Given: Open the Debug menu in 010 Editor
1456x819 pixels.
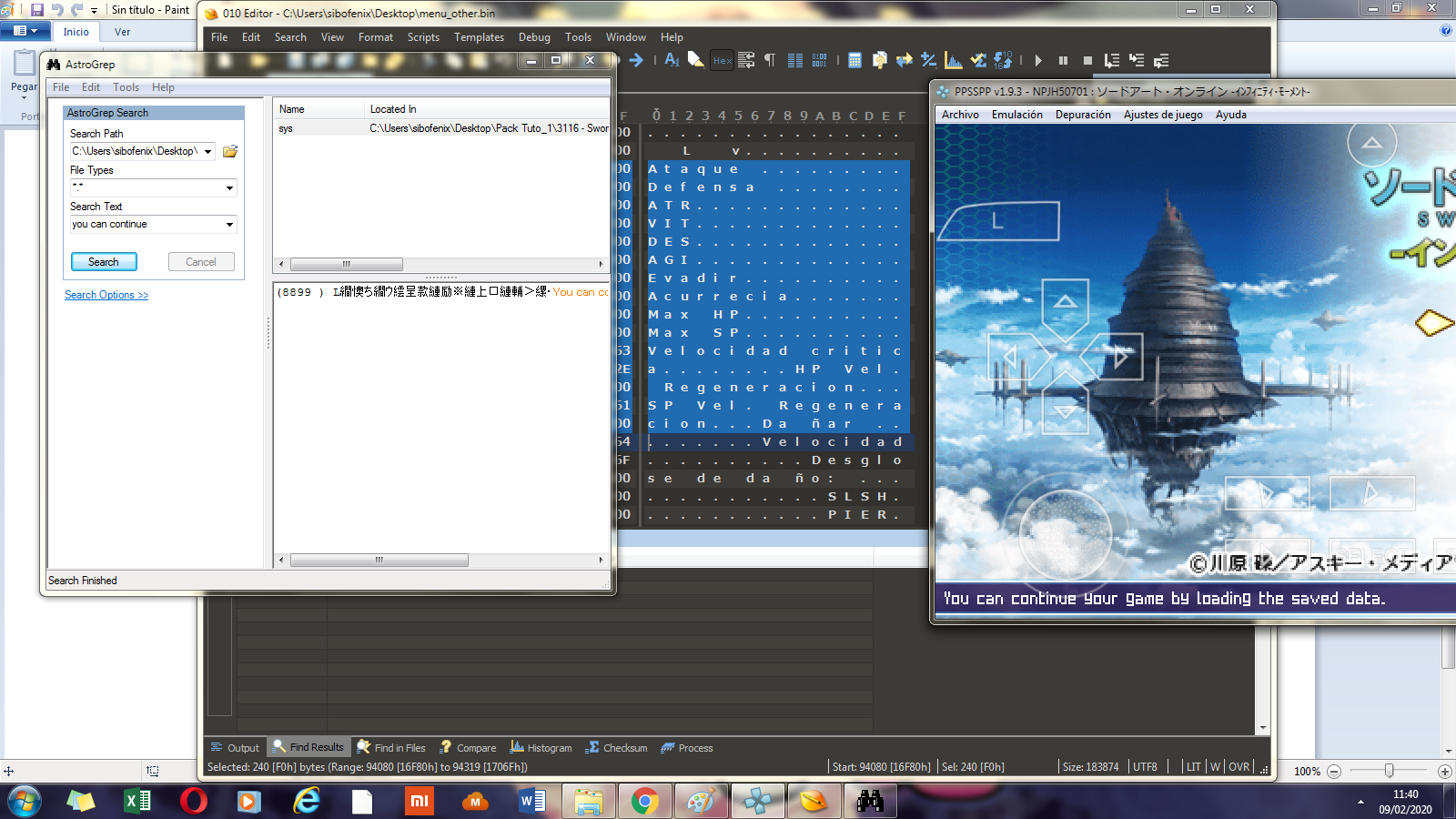Looking at the screenshot, I should pos(534,37).
